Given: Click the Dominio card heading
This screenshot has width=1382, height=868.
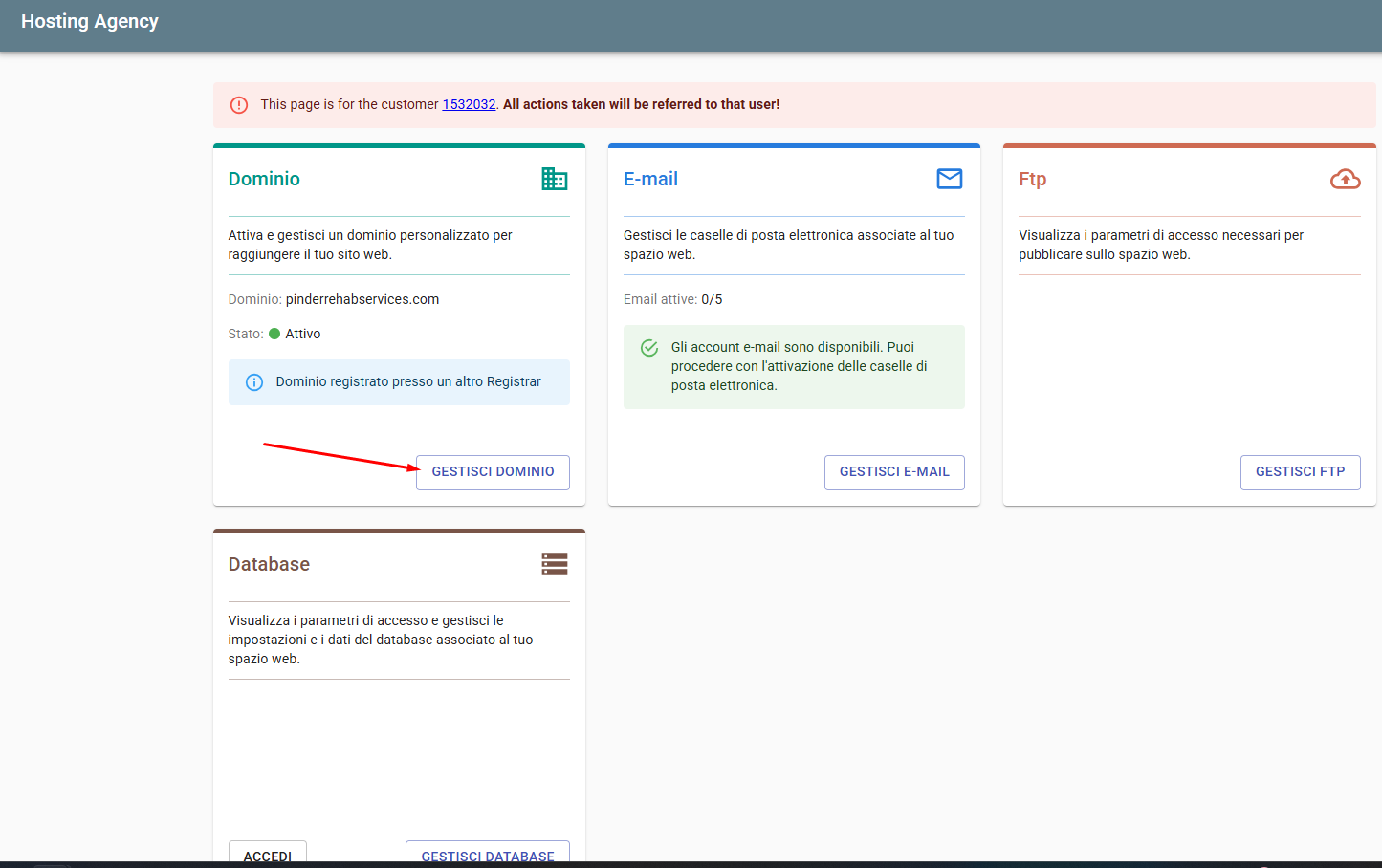Looking at the screenshot, I should click(x=264, y=179).
